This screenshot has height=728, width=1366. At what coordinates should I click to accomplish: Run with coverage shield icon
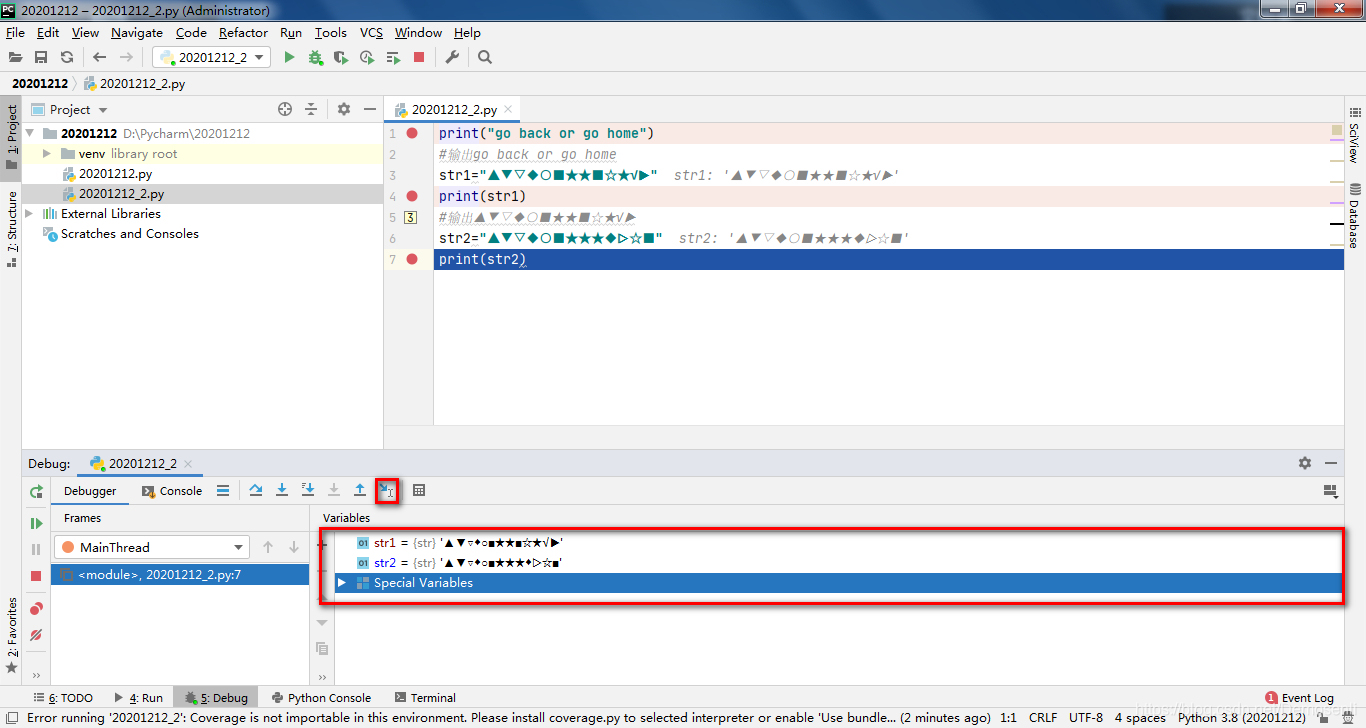[x=341, y=58]
